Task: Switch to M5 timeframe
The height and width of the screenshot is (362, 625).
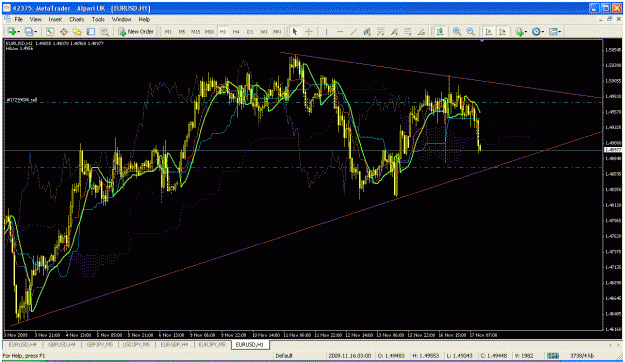Action: tap(182, 31)
